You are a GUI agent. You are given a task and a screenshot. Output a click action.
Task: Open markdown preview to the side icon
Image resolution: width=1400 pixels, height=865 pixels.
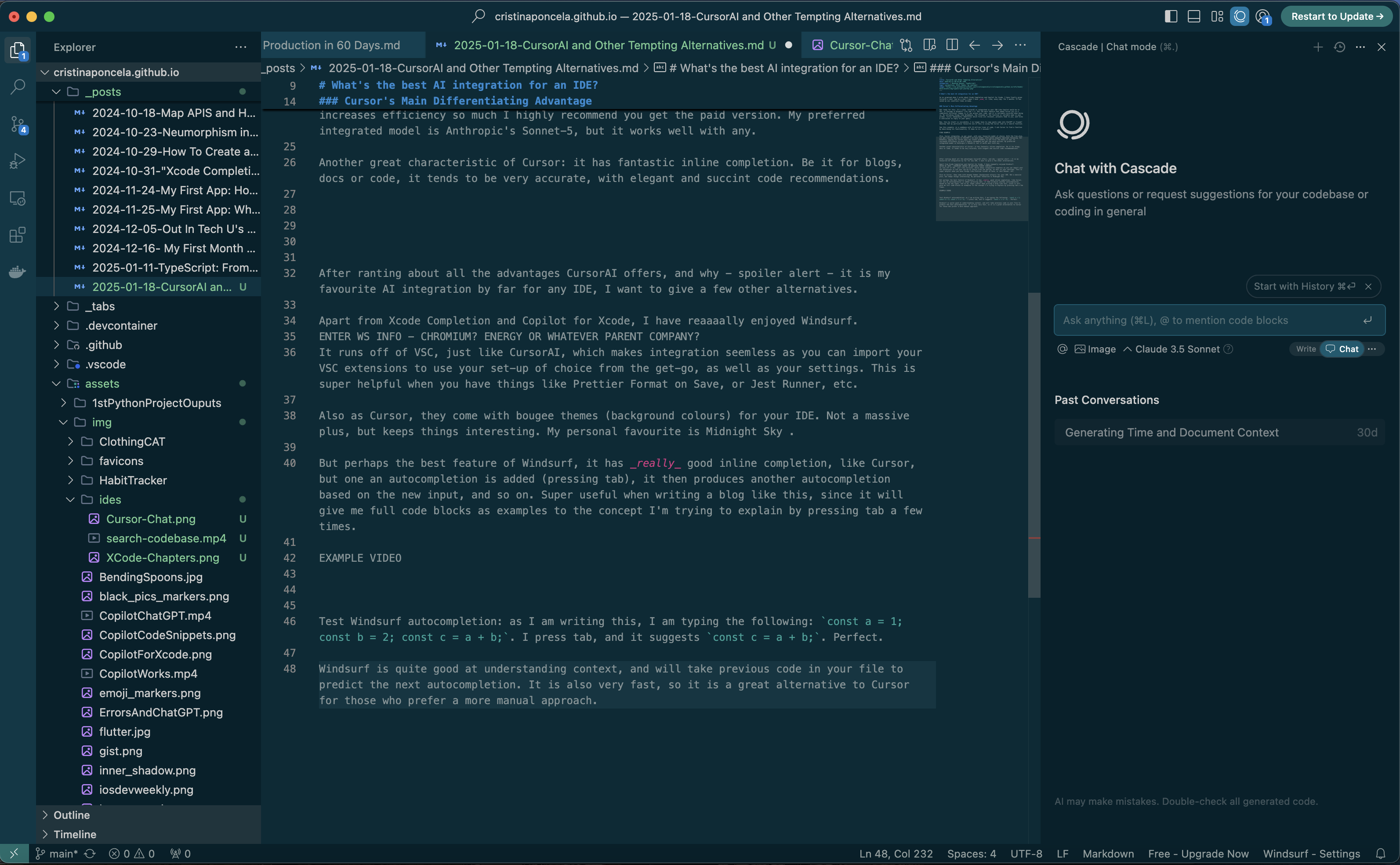point(929,45)
